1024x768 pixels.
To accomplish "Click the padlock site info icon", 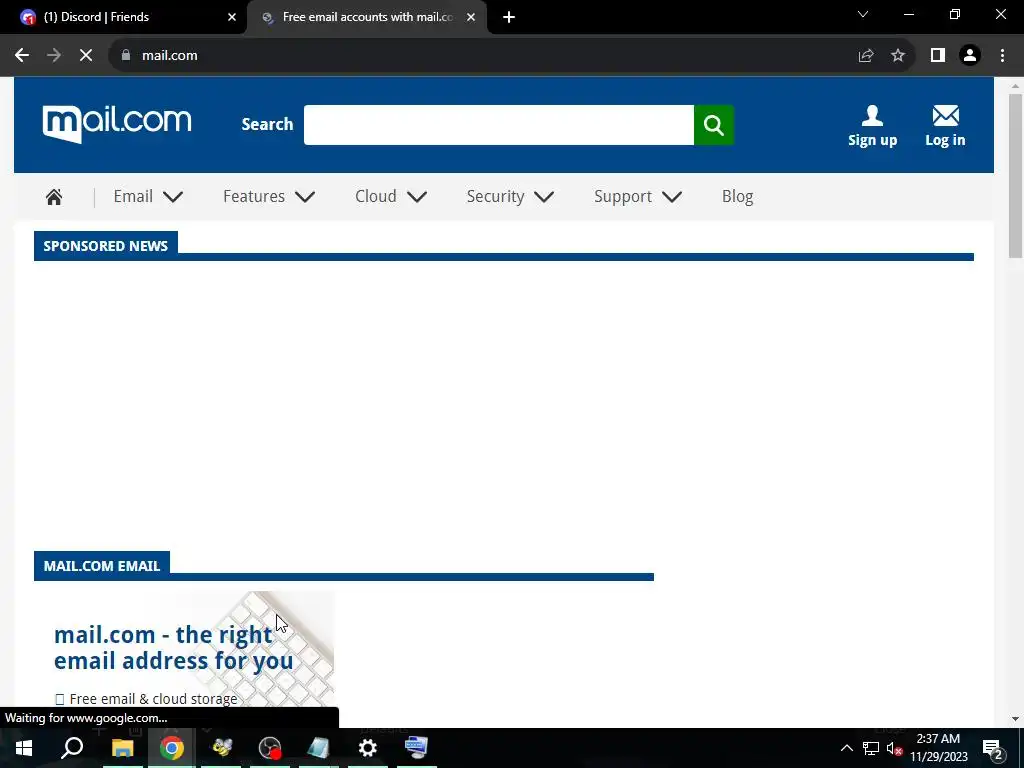I will coord(126,56).
